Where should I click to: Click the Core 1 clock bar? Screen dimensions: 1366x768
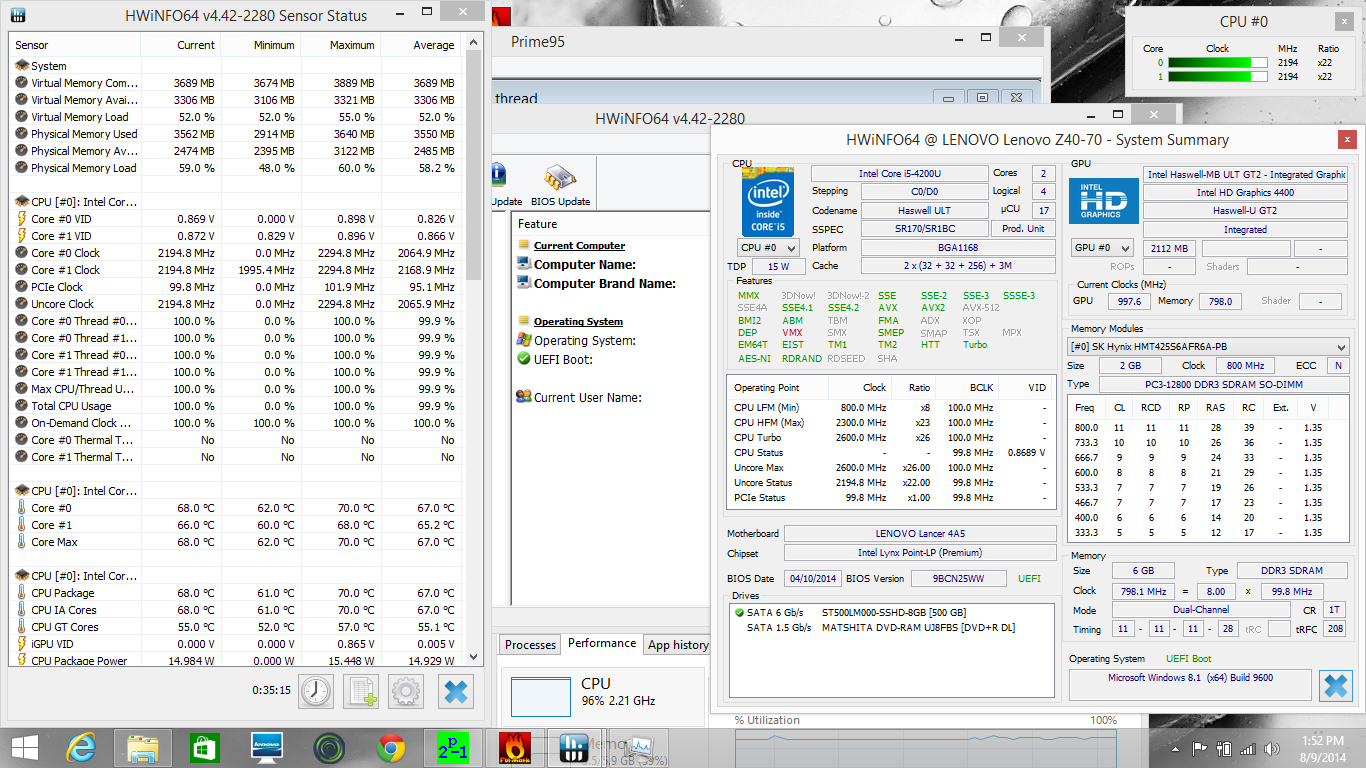pos(1217,77)
